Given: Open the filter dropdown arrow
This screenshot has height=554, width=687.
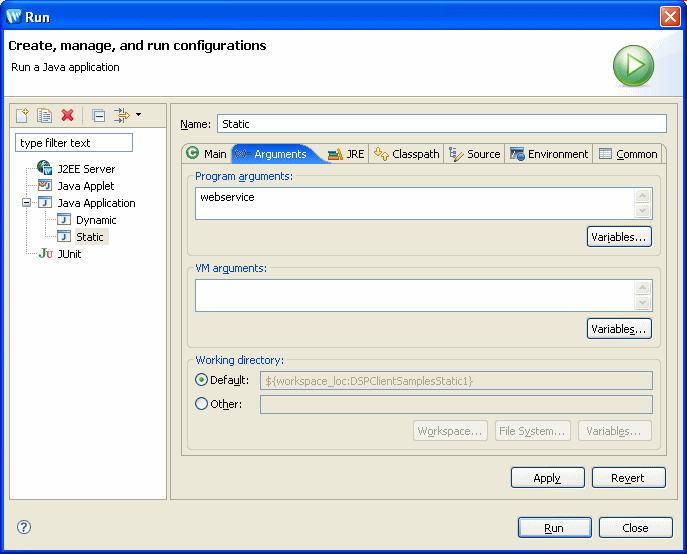Looking at the screenshot, I should click(x=138, y=115).
